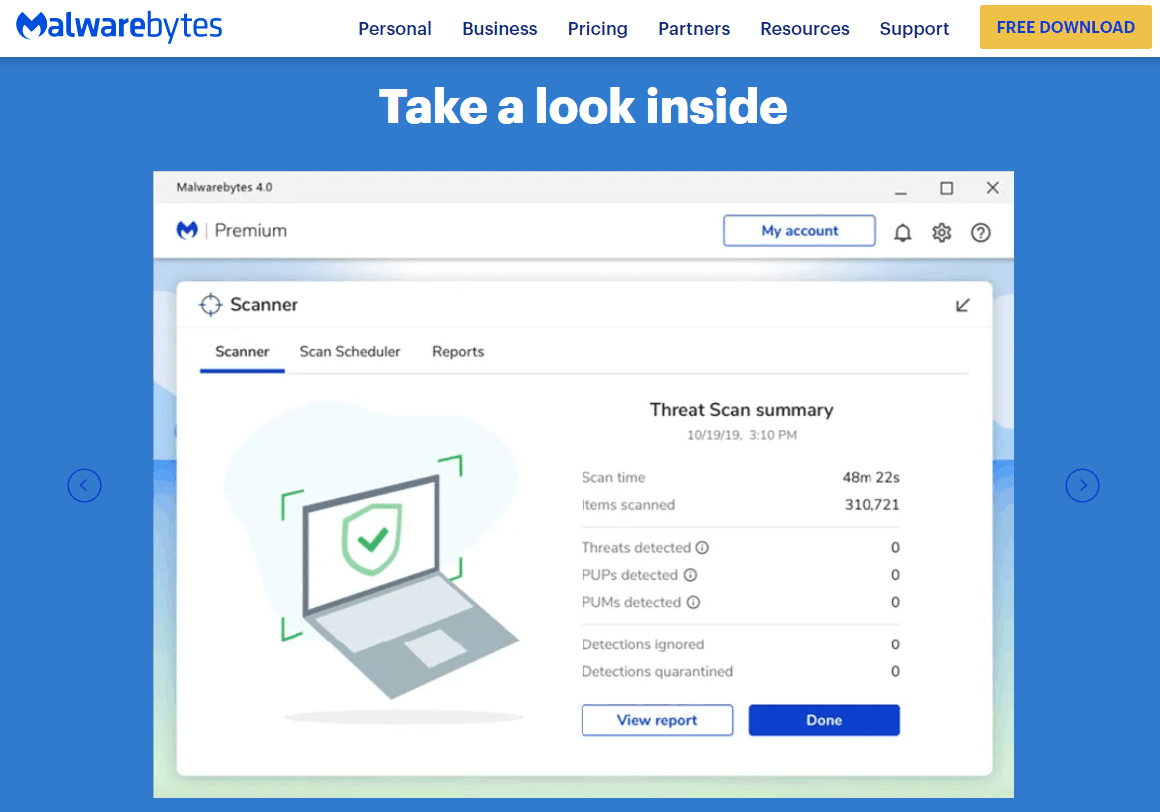Click info icon next to Threats detected
Screen dimensions: 1160x812
[702, 548]
